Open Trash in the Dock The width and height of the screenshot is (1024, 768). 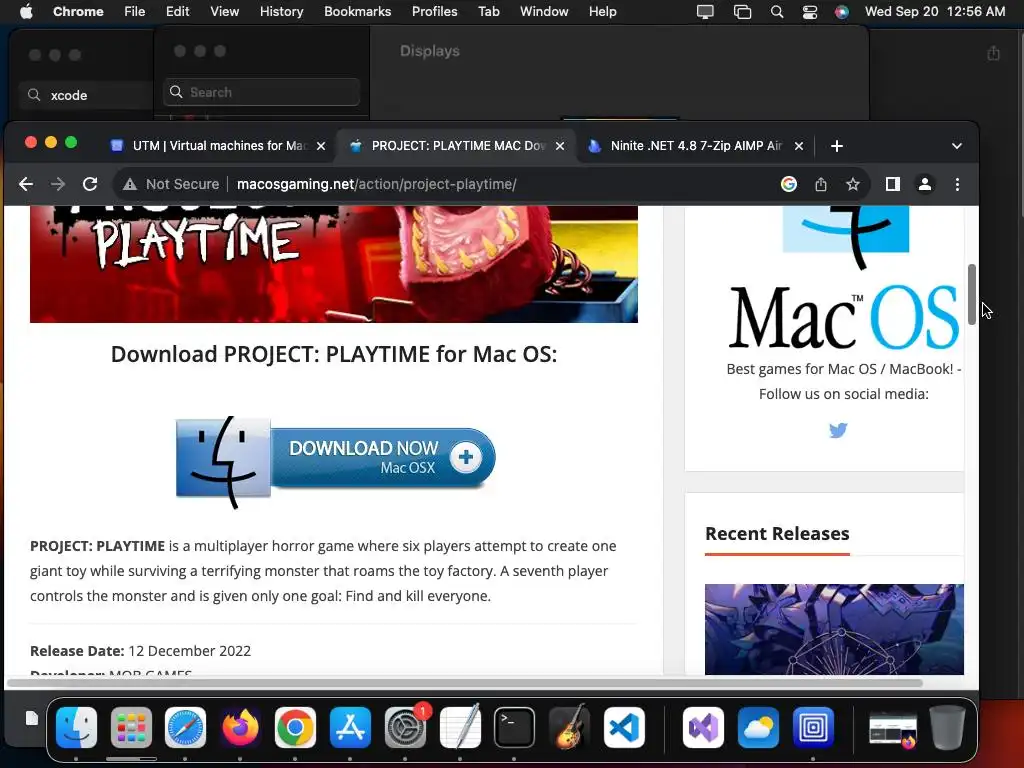point(948,728)
